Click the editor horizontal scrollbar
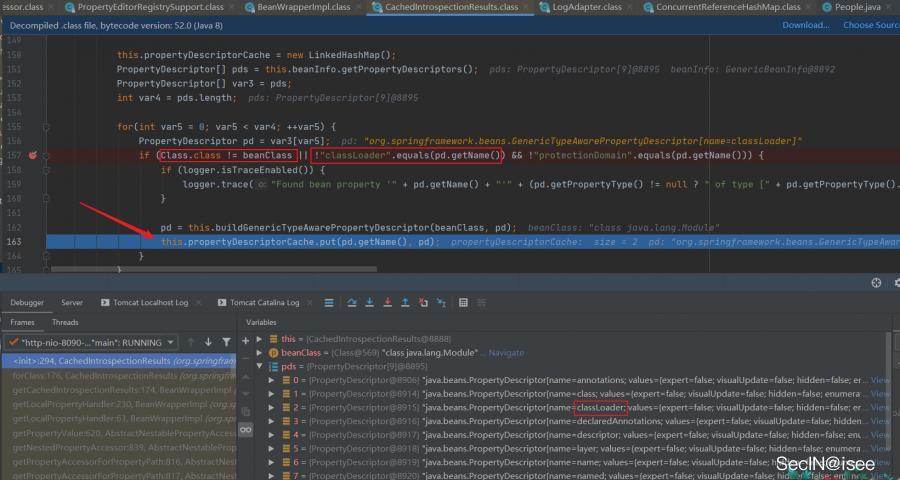This screenshot has width=900, height=480. pos(214,269)
